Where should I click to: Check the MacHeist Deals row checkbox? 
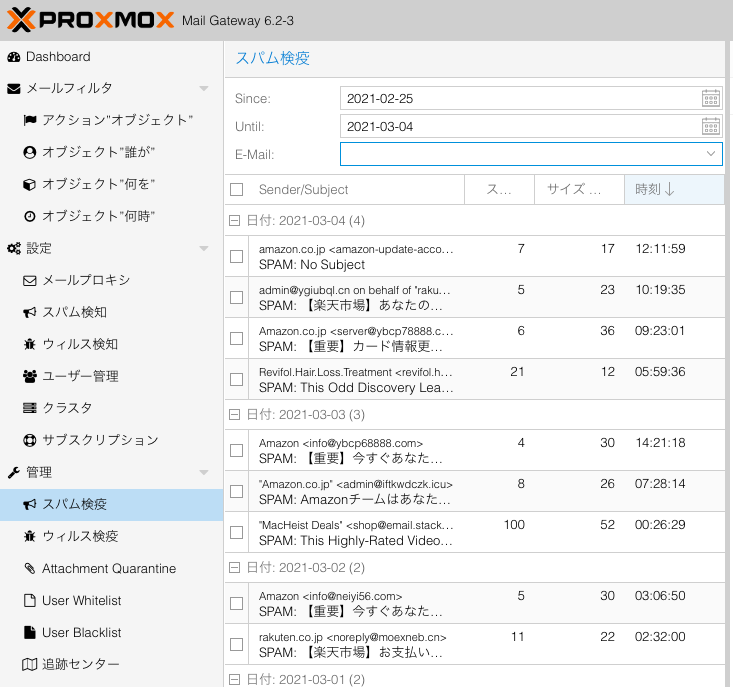click(x=237, y=532)
